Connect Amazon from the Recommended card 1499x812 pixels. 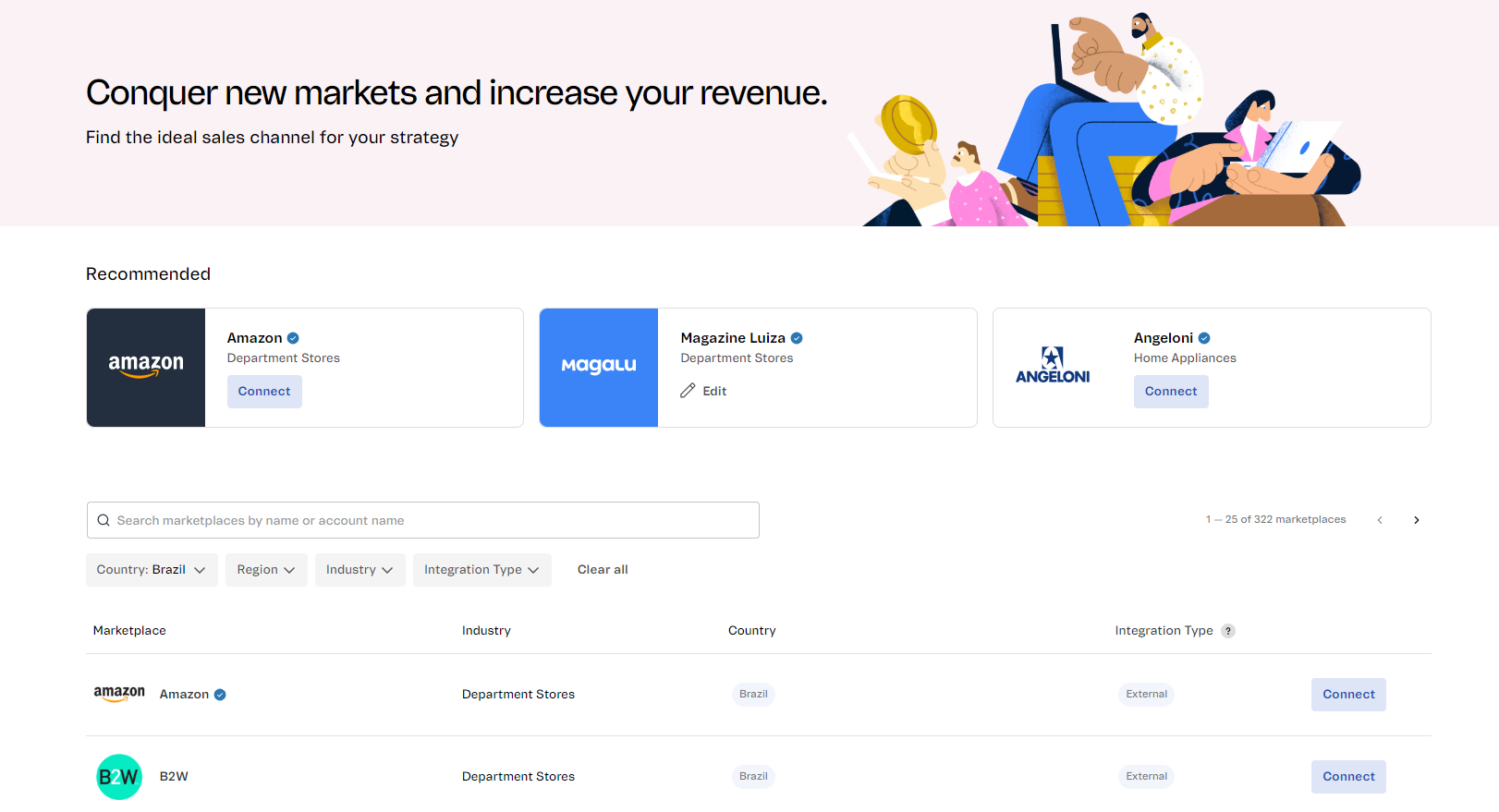coord(264,392)
